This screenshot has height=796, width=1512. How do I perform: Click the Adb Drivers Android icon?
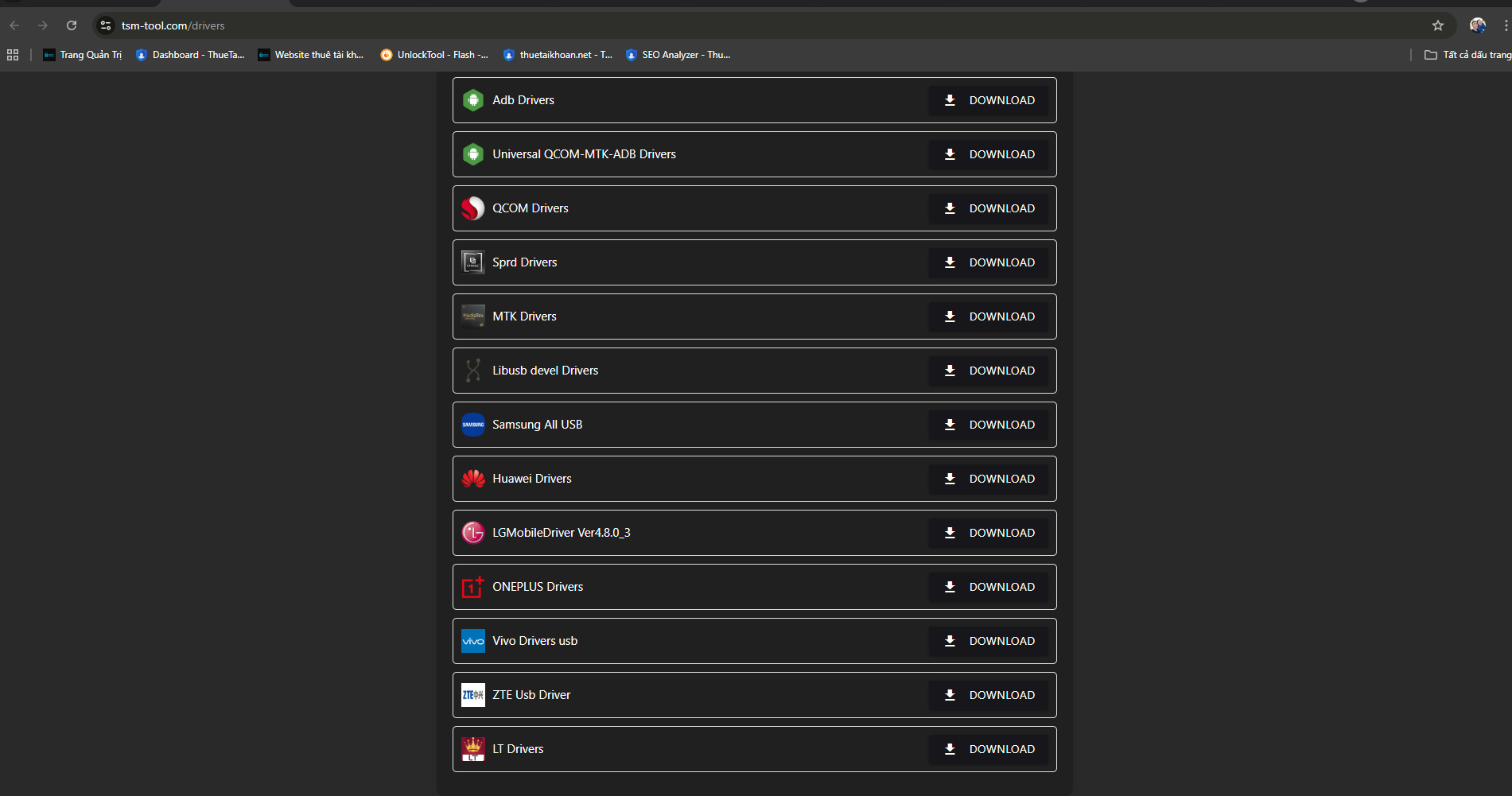pyautogui.click(x=473, y=100)
